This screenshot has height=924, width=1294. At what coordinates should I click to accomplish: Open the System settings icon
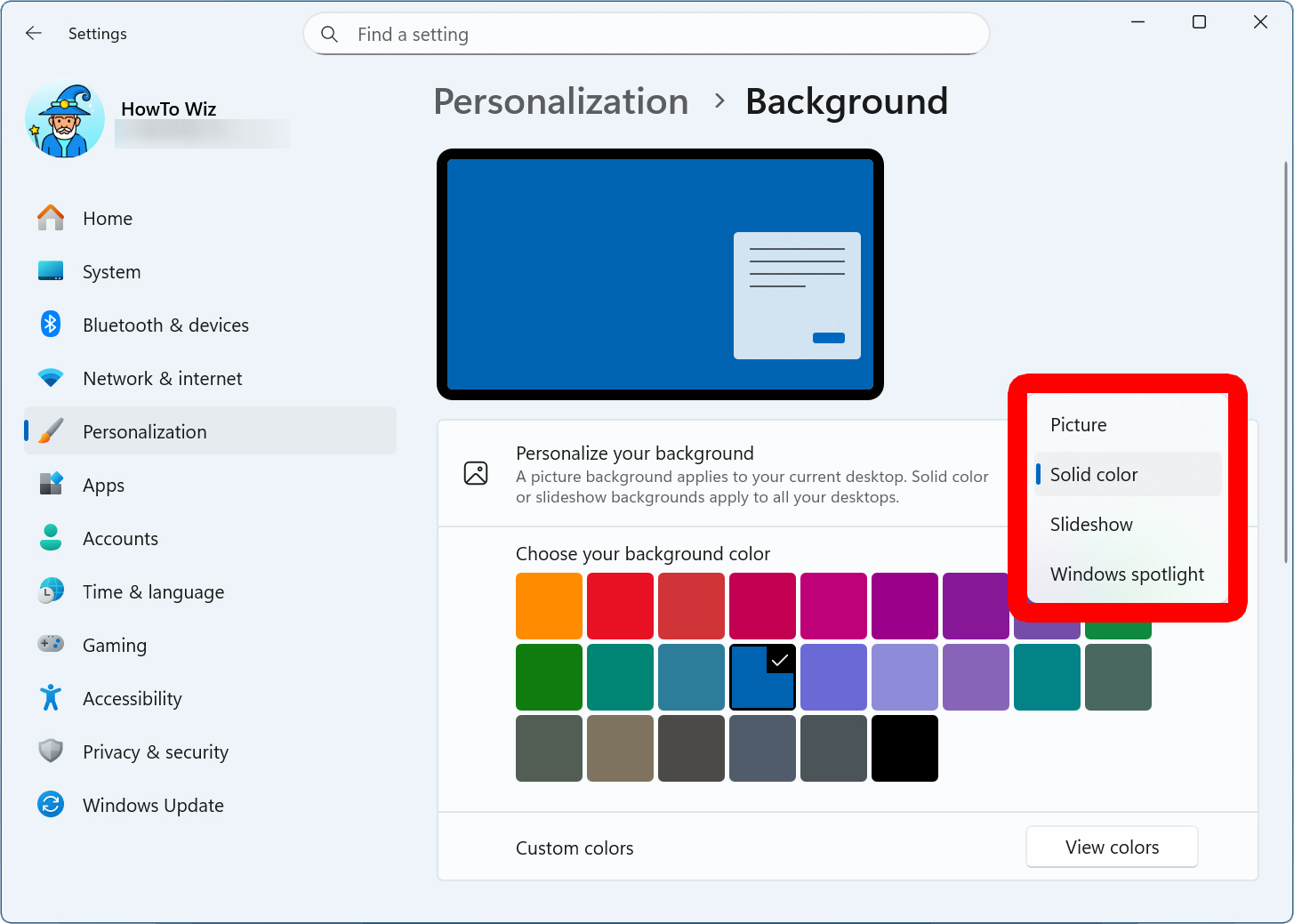click(x=51, y=271)
